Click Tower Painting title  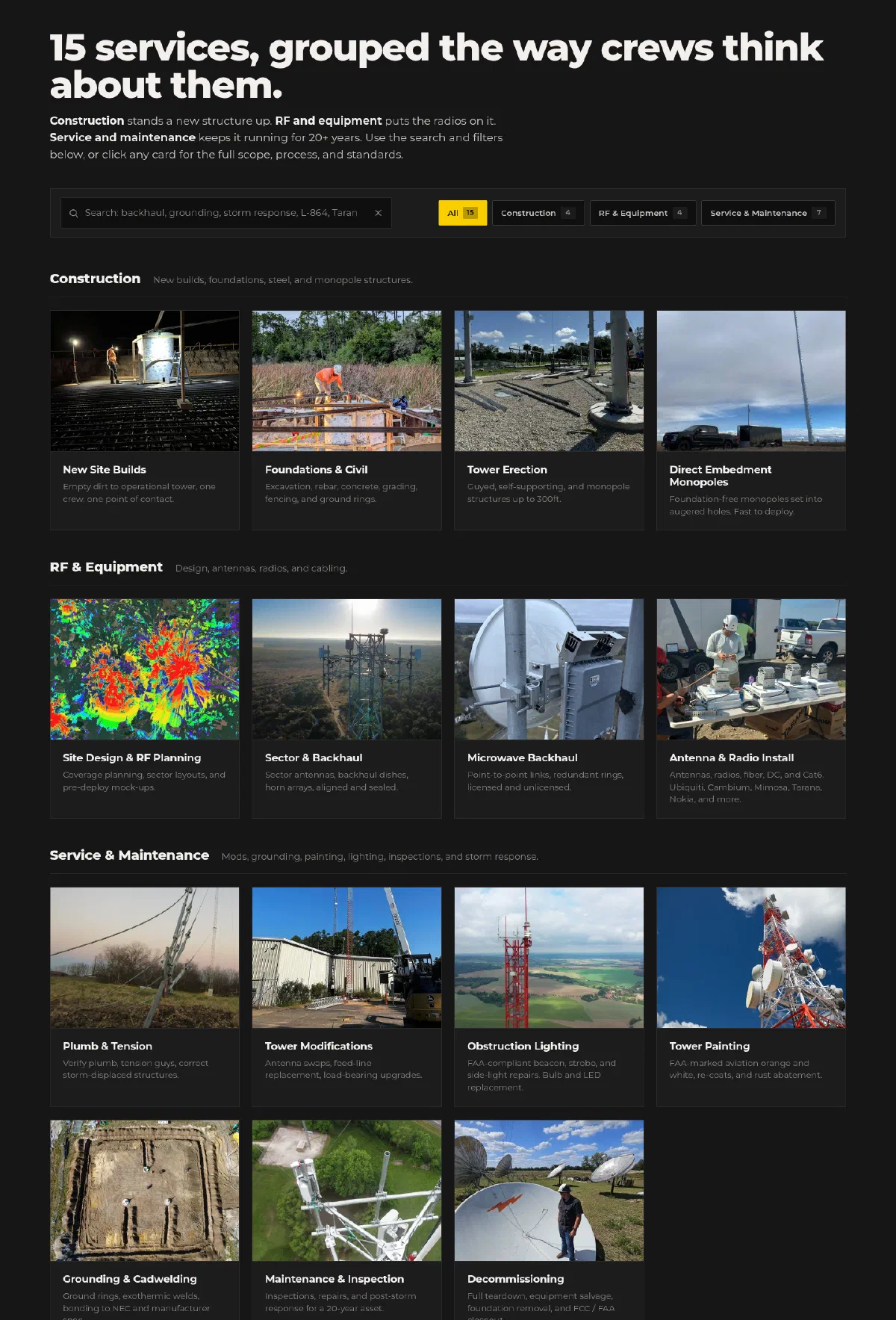pyautogui.click(x=709, y=1047)
